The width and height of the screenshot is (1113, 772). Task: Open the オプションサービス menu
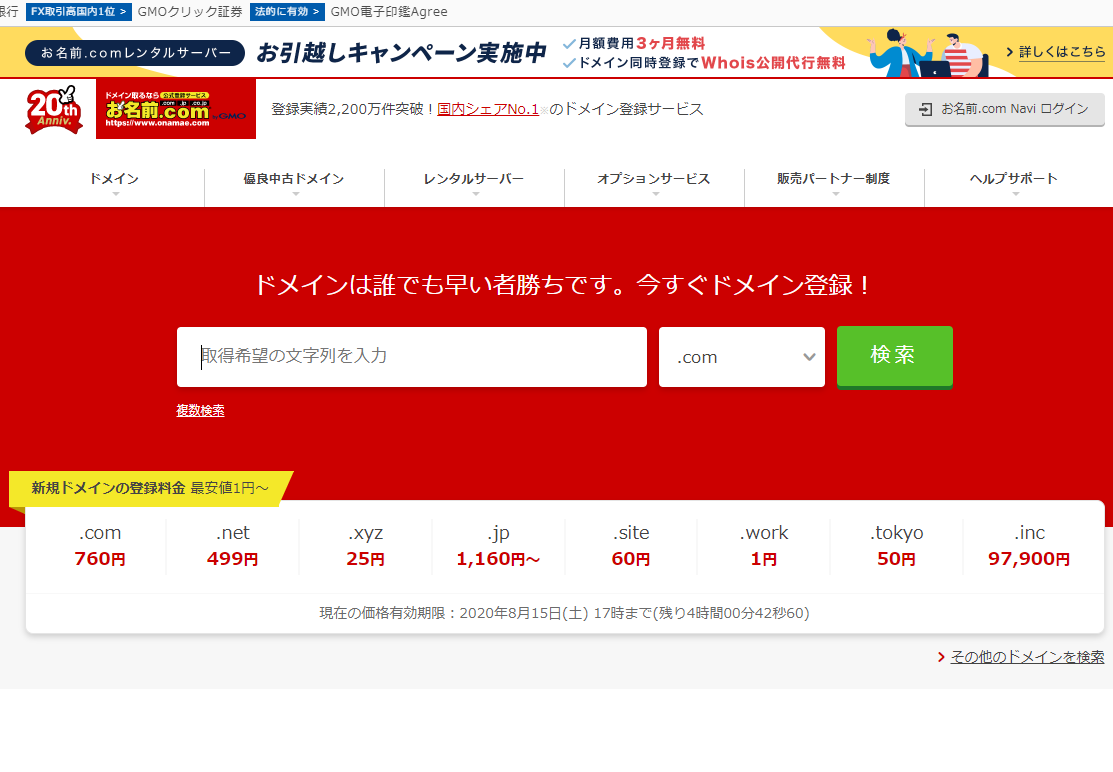tap(654, 179)
